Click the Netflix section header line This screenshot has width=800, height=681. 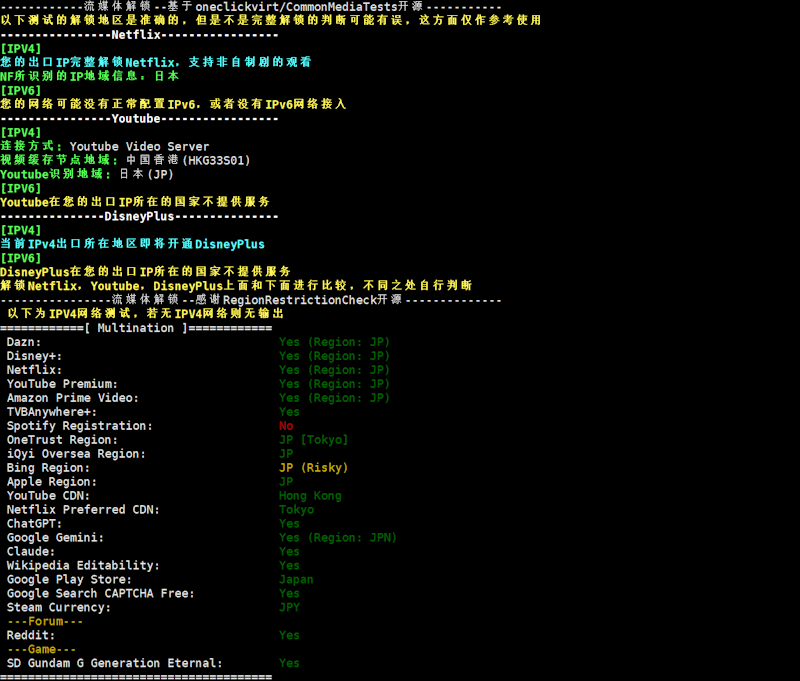[139, 34]
